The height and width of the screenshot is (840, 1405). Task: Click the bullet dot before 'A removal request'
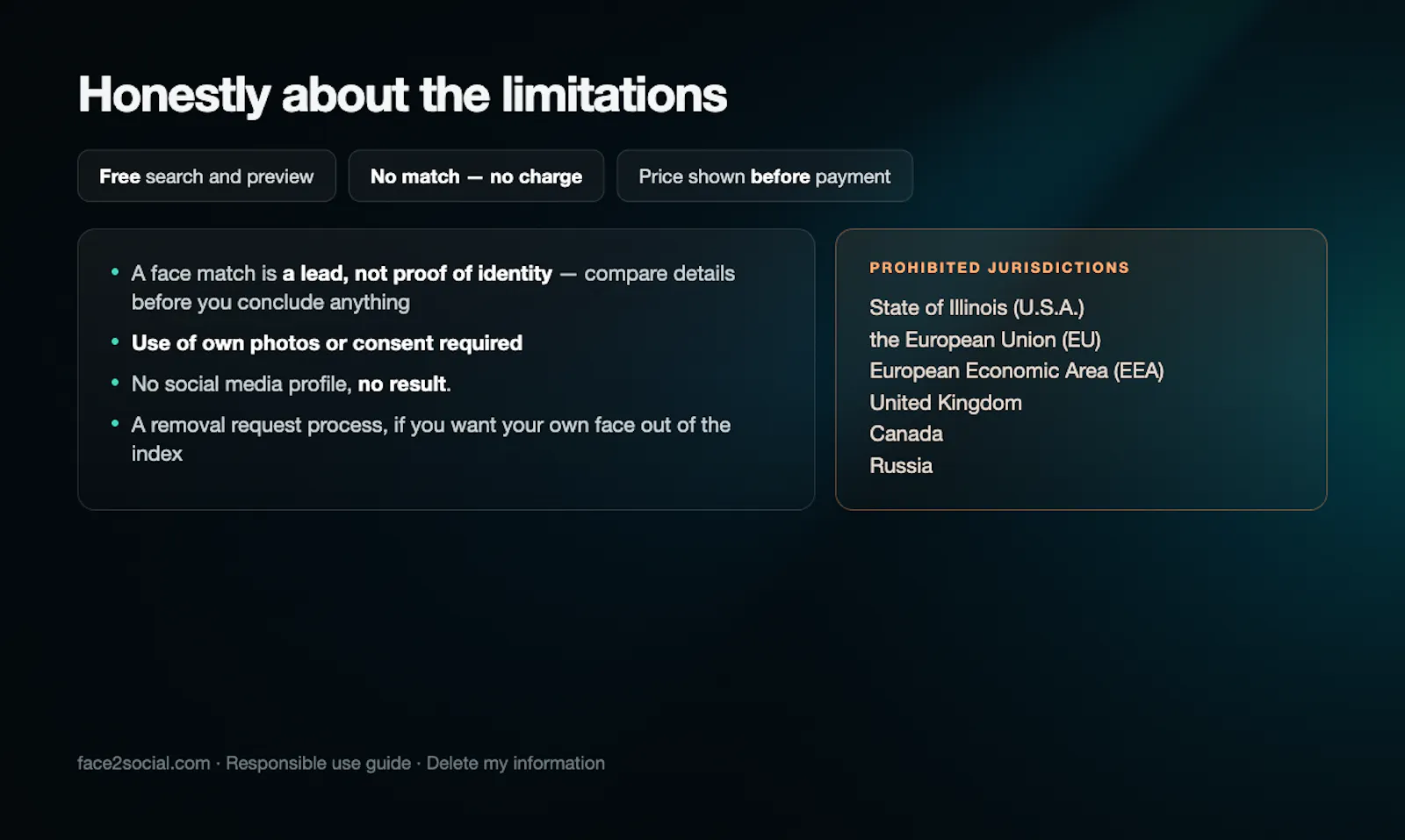[x=115, y=424]
